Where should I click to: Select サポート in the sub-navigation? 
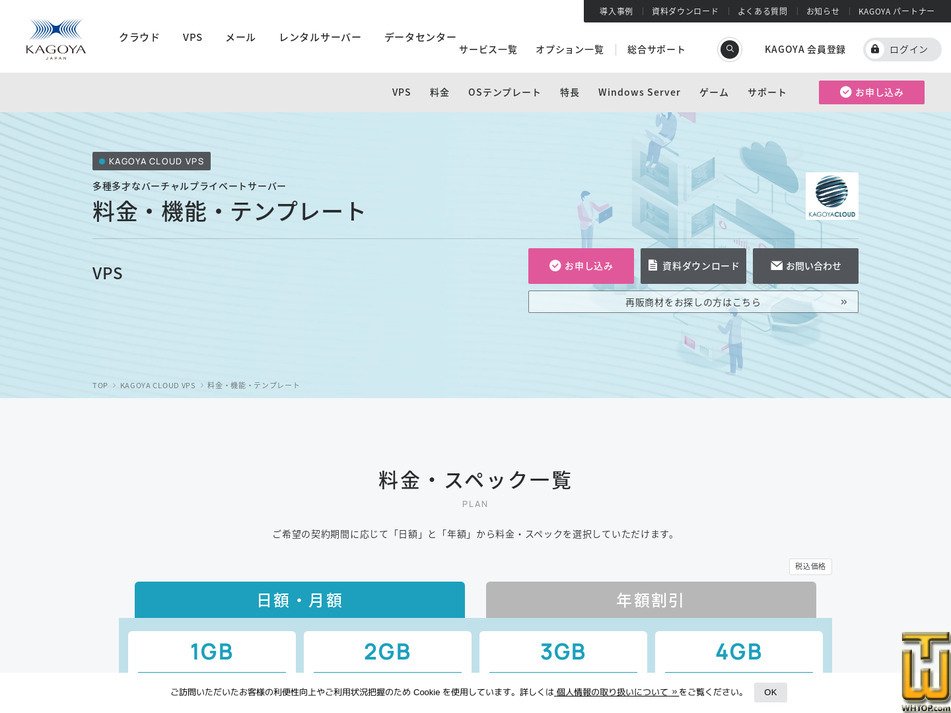[x=766, y=92]
